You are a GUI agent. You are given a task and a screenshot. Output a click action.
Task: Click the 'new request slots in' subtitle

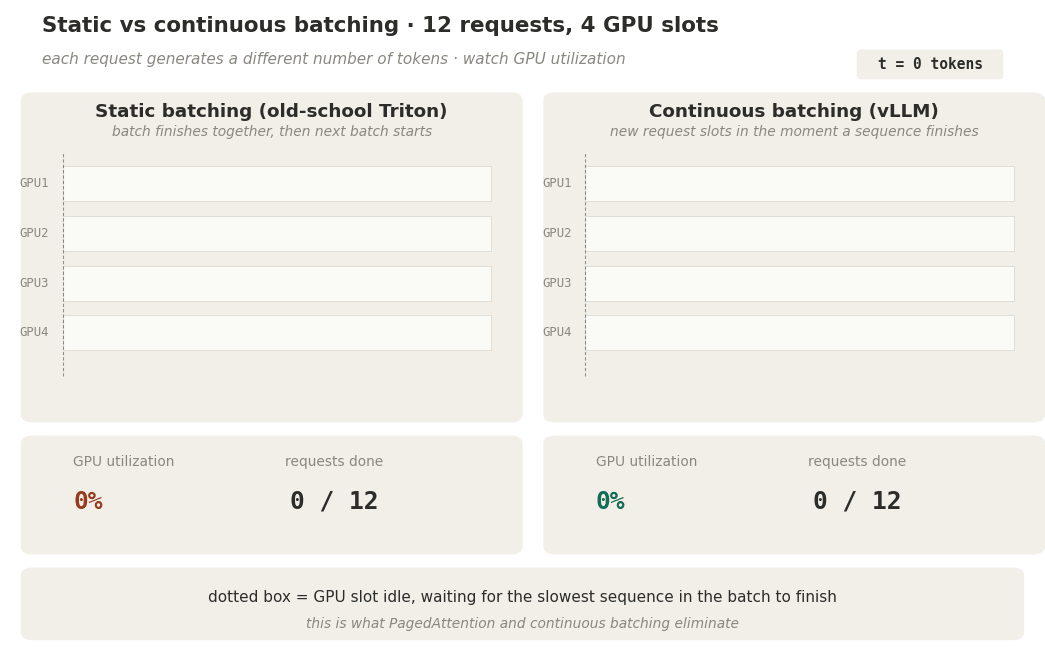tap(794, 132)
